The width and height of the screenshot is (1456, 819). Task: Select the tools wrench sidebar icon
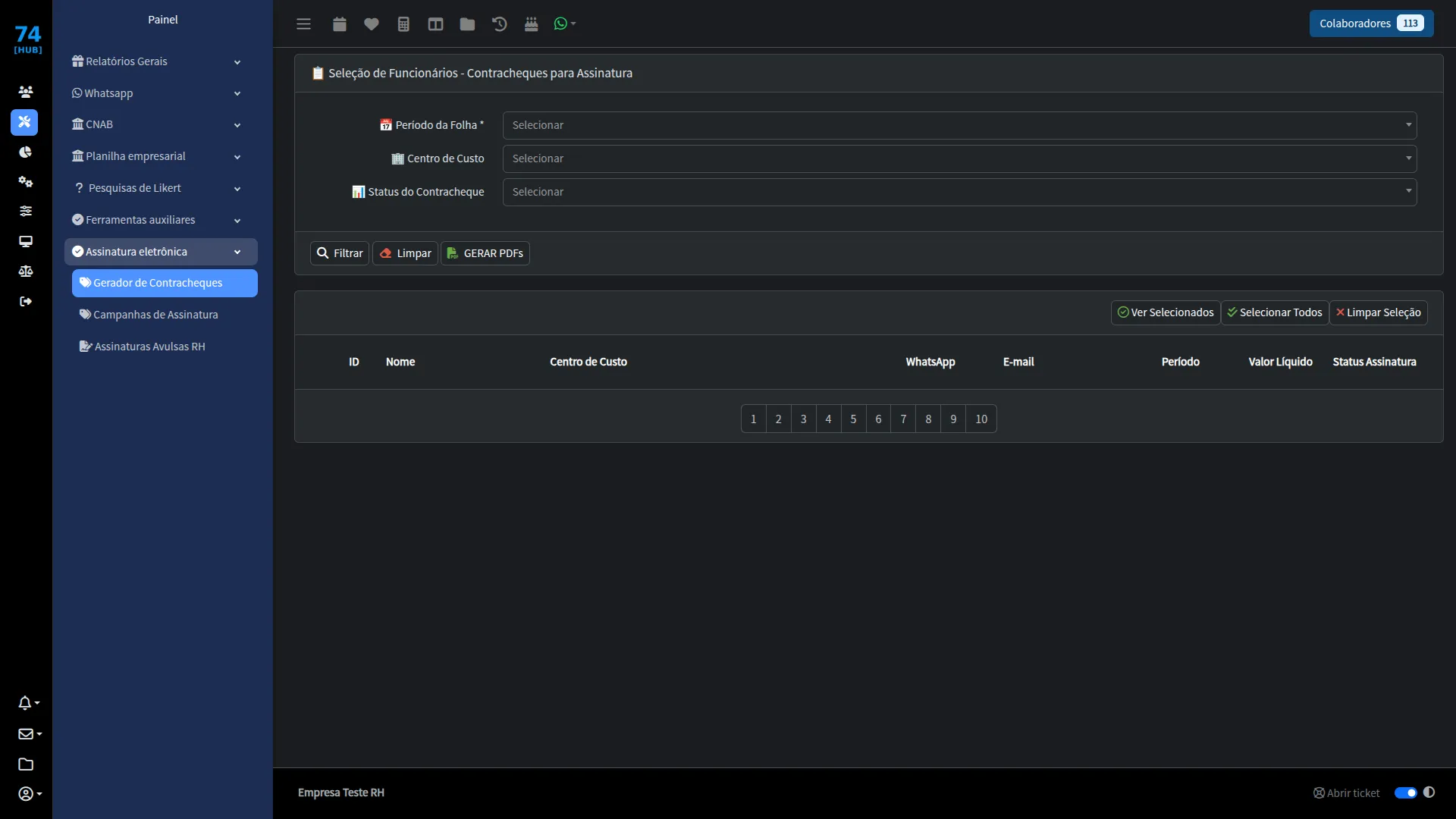pyautogui.click(x=24, y=122)
